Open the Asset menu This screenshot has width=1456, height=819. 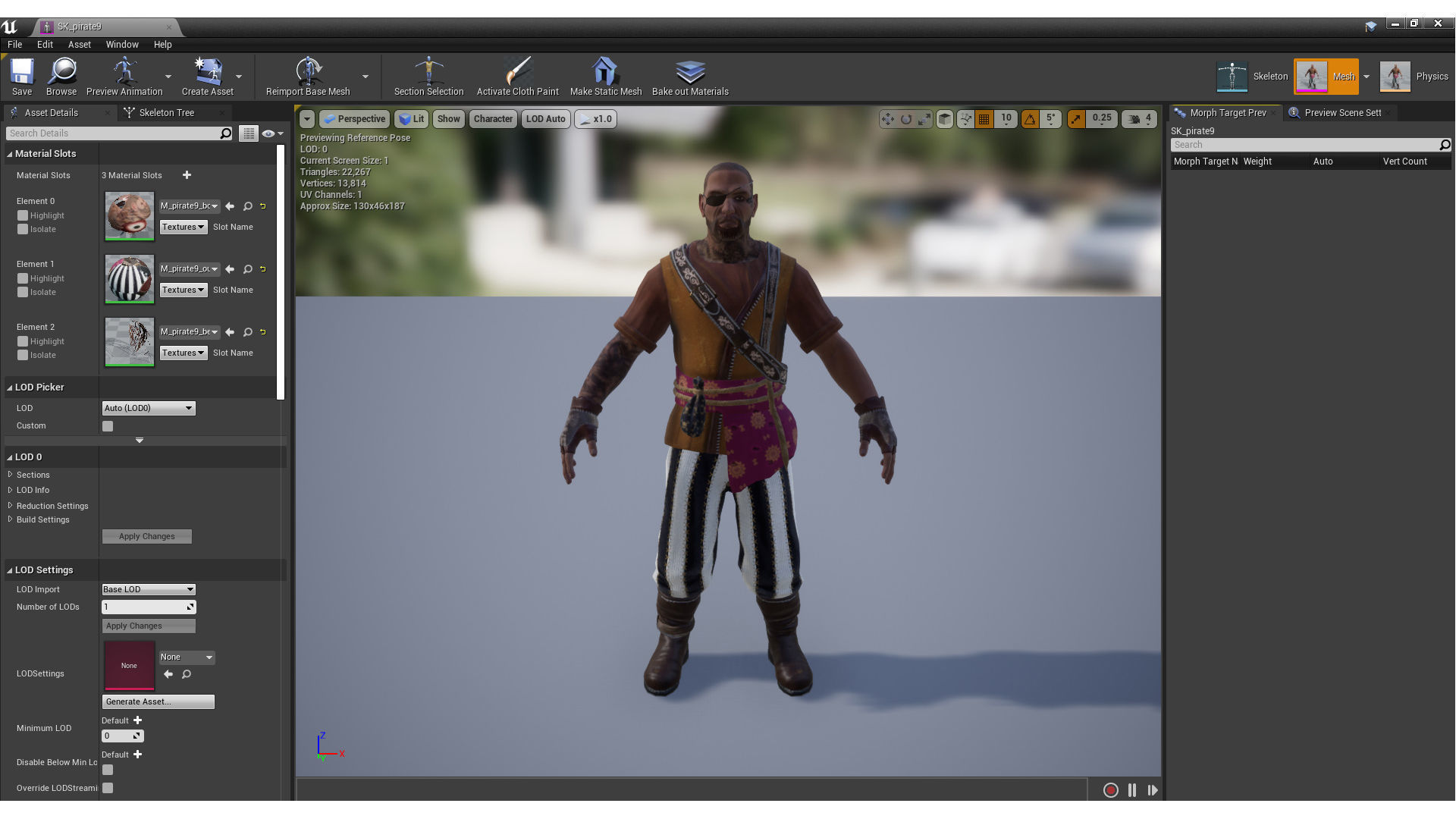(79, 45)
